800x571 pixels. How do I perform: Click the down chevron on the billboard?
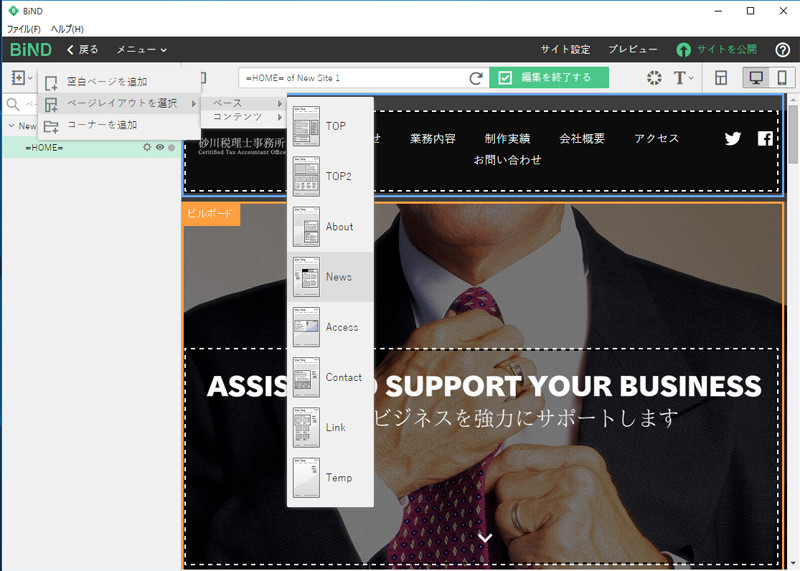pos(485,537)
